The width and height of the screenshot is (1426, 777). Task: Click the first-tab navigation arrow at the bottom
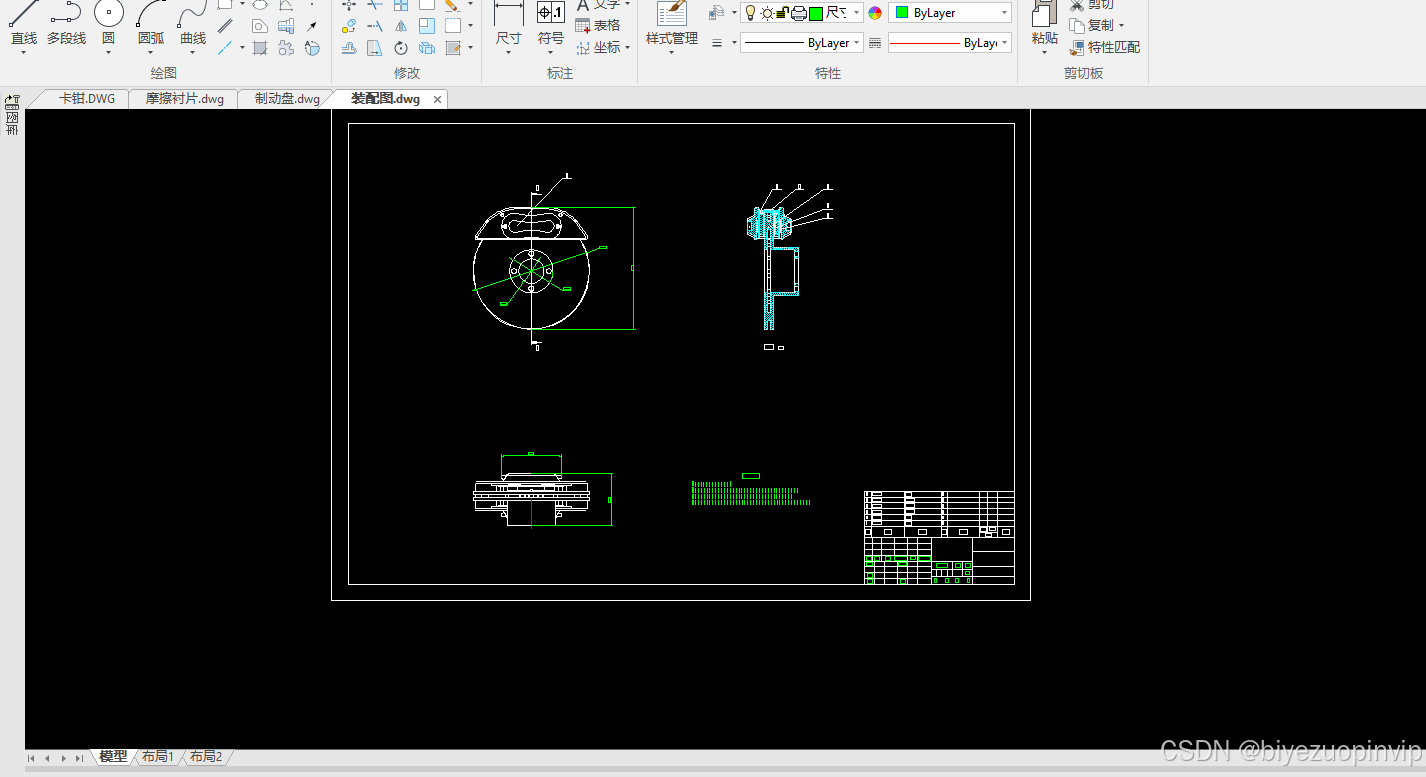click(32, 758)
